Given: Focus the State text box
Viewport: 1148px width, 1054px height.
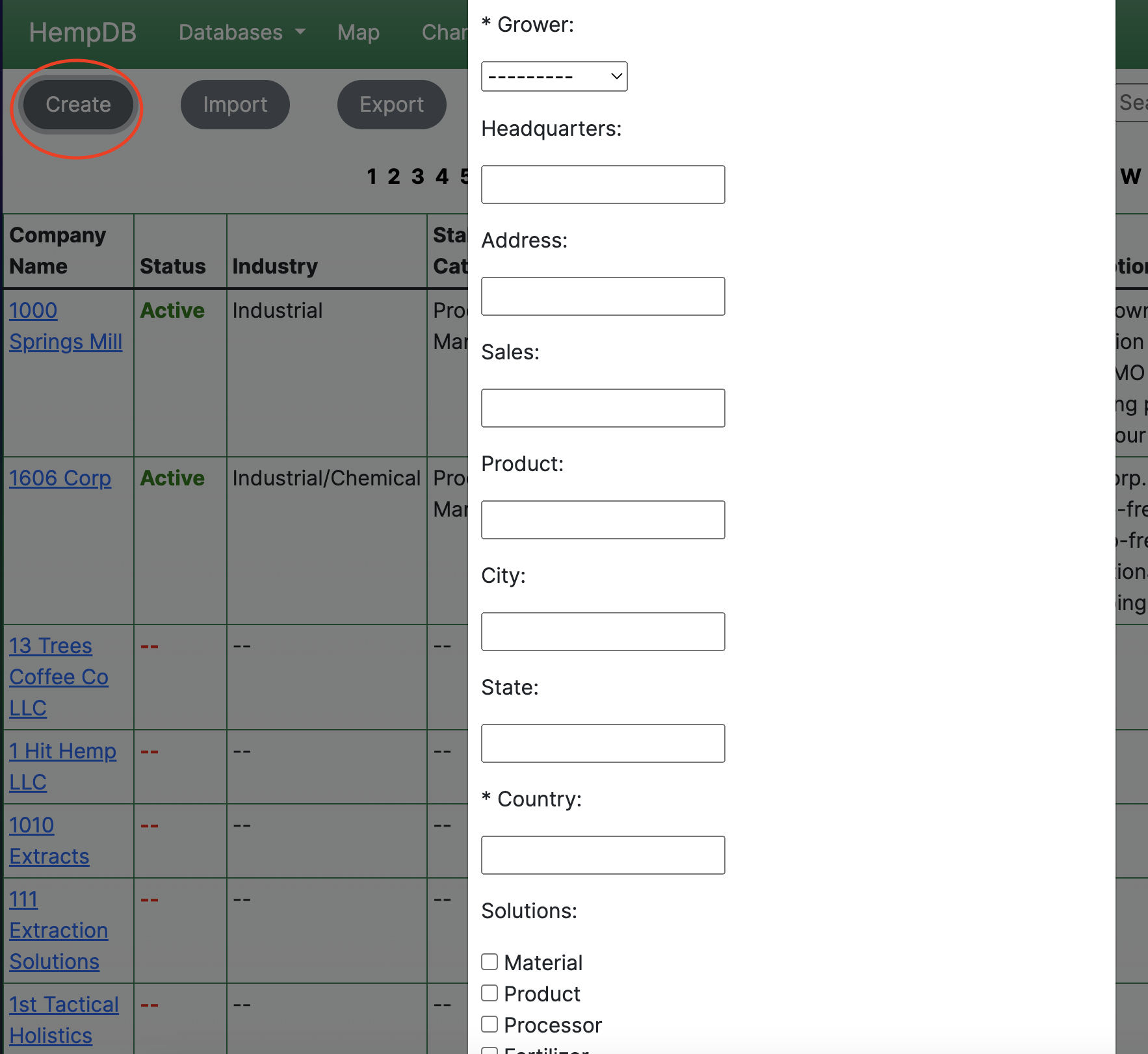Looking at the screenshot, I should 603,743.
